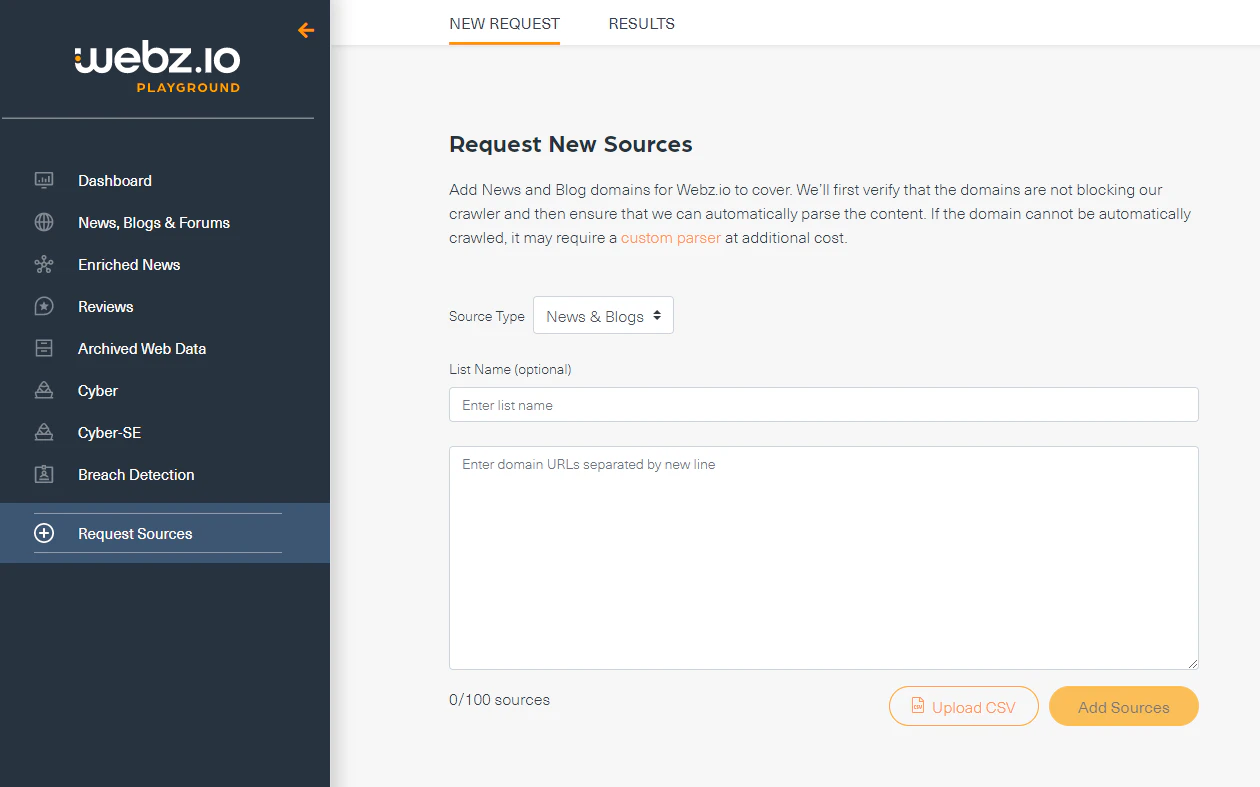Select the Reviews star icon
The width and height of the screenshot is (1260, 787).
[x=44, y=306]
